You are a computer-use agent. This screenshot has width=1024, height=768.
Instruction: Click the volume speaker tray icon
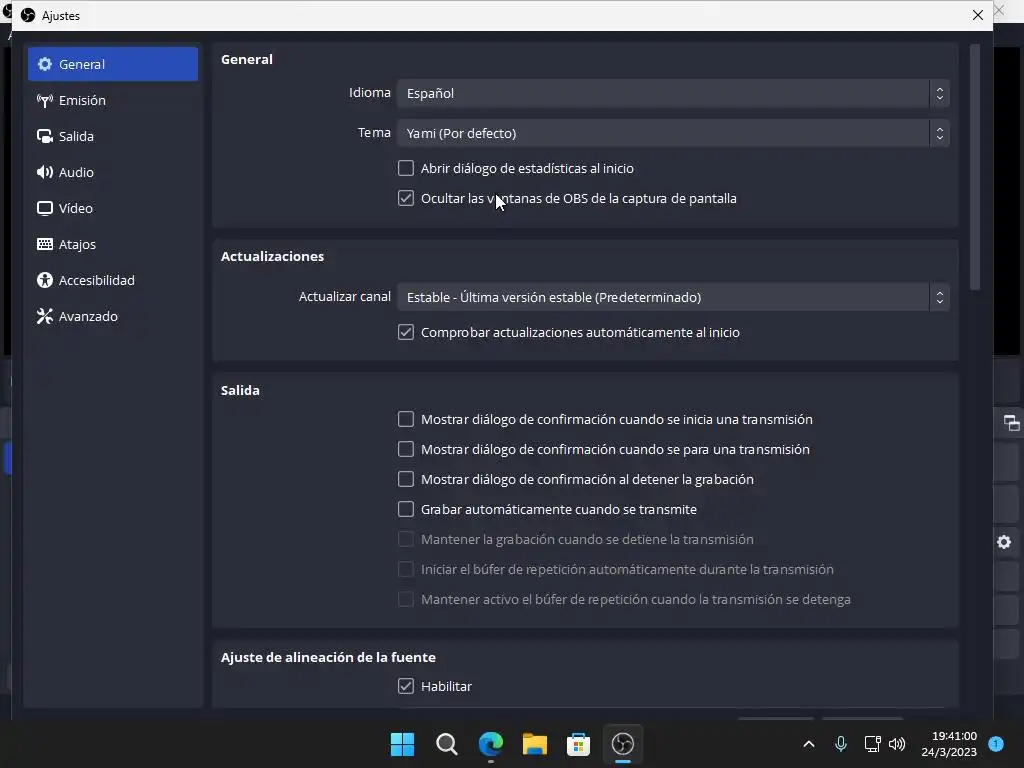tap(897, 744)
